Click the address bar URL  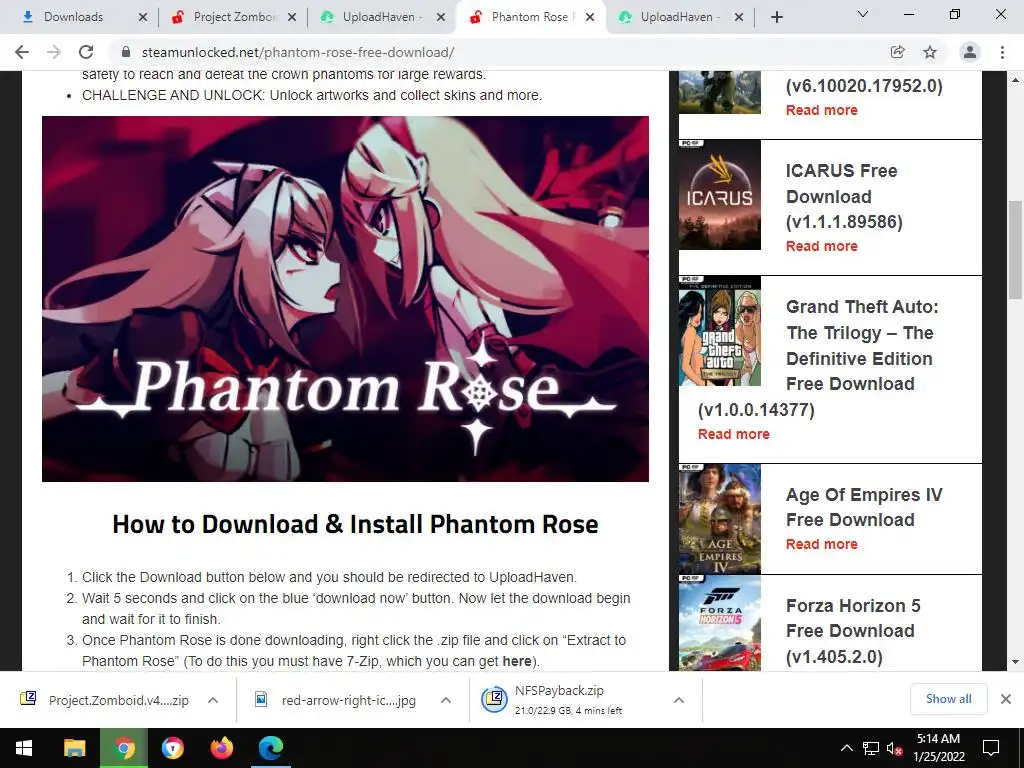(298, 52)
